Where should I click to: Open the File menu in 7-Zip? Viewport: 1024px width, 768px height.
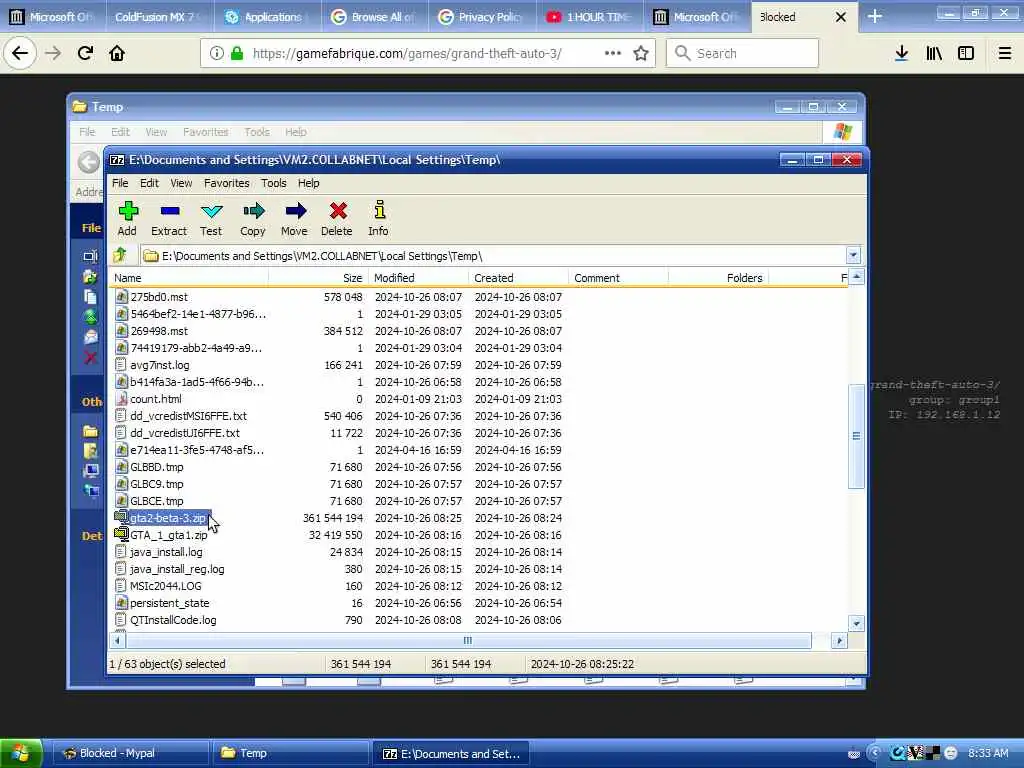click(120, 183)
